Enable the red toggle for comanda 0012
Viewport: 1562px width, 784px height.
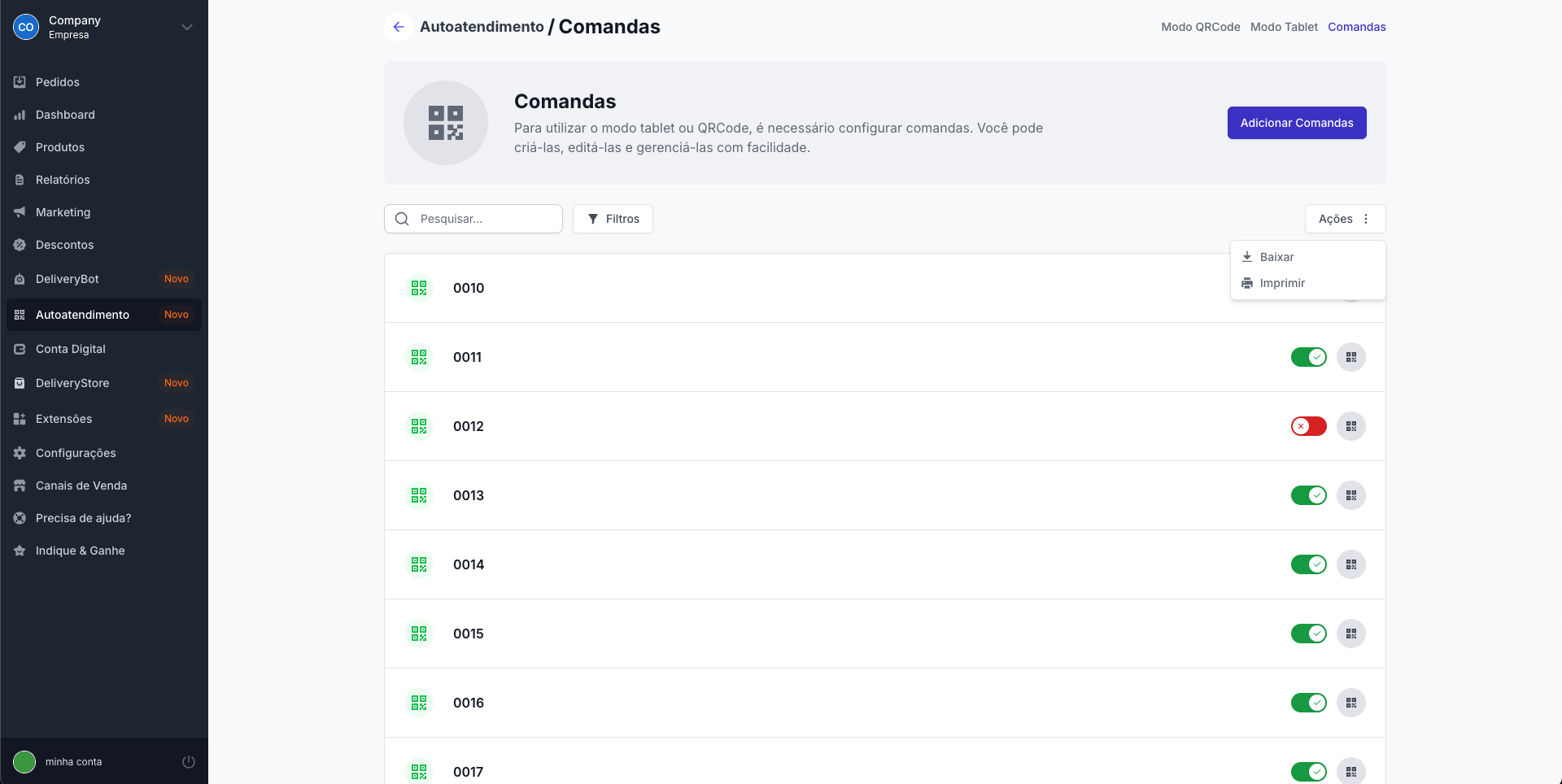[x=1308, y=426]
